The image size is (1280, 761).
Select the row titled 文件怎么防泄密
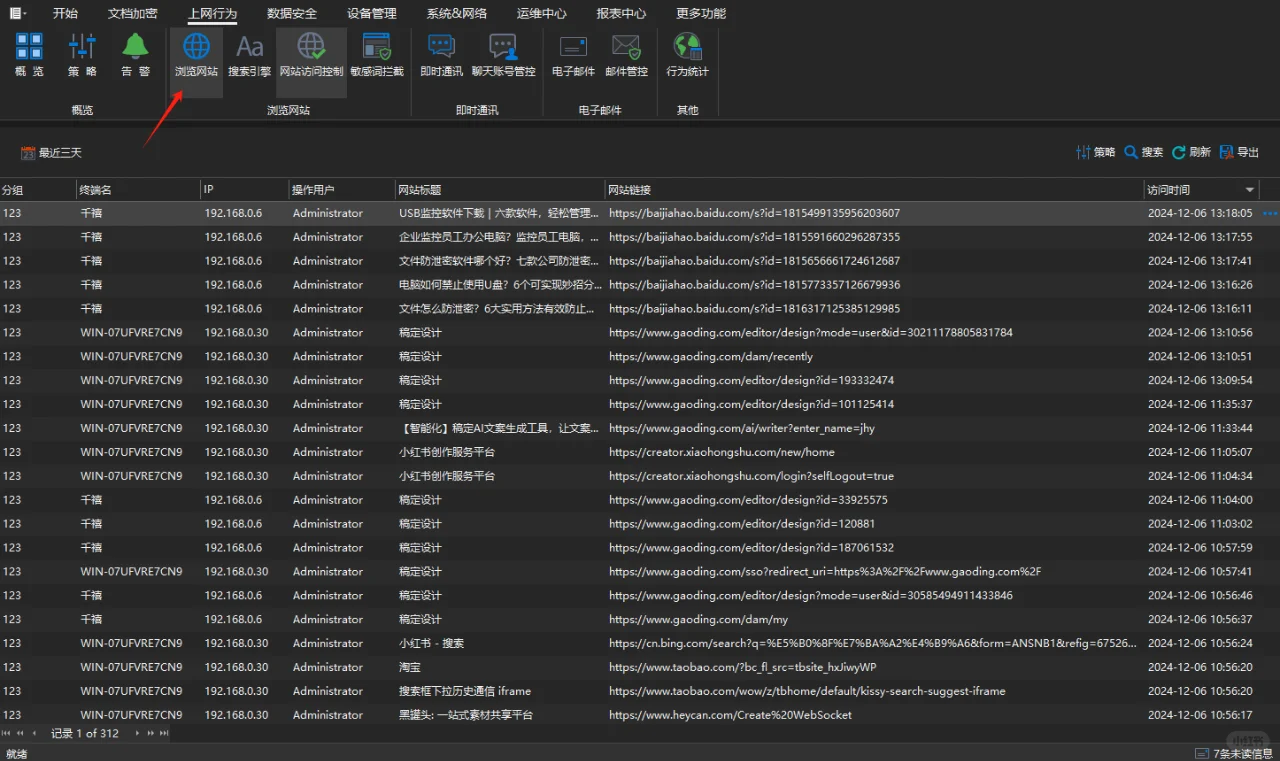(x=640, y=309)
